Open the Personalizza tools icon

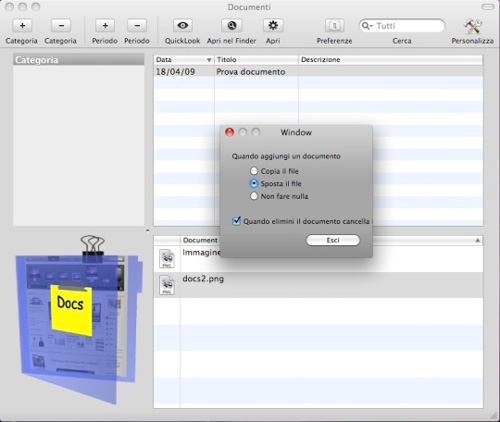click(473, 26)
